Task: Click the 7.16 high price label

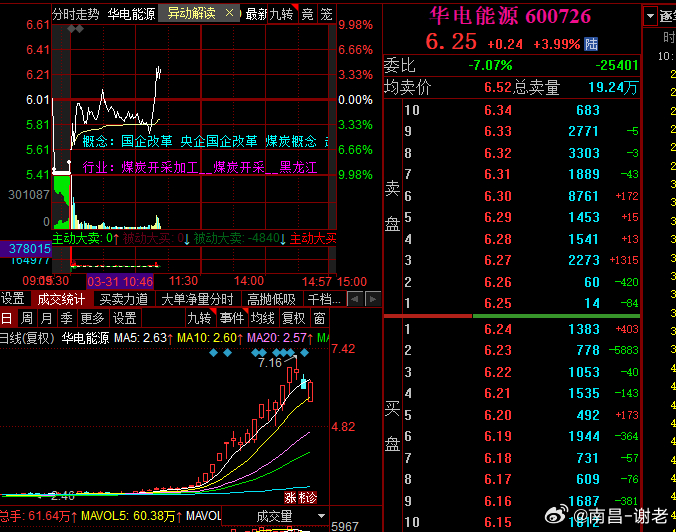Action: click(270, 363)
